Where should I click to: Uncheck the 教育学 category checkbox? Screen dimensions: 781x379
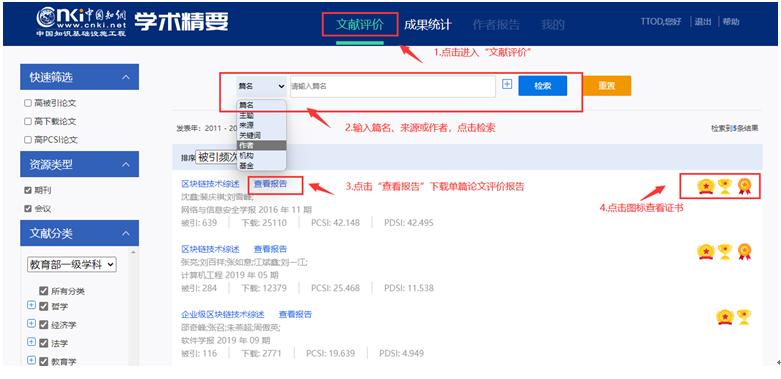click(x=44, y=361)
